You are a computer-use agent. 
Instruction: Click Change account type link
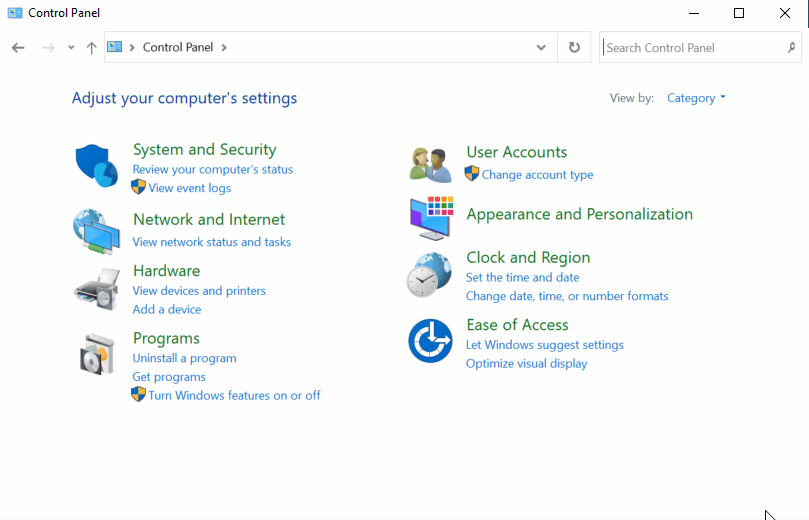(537, 175)
